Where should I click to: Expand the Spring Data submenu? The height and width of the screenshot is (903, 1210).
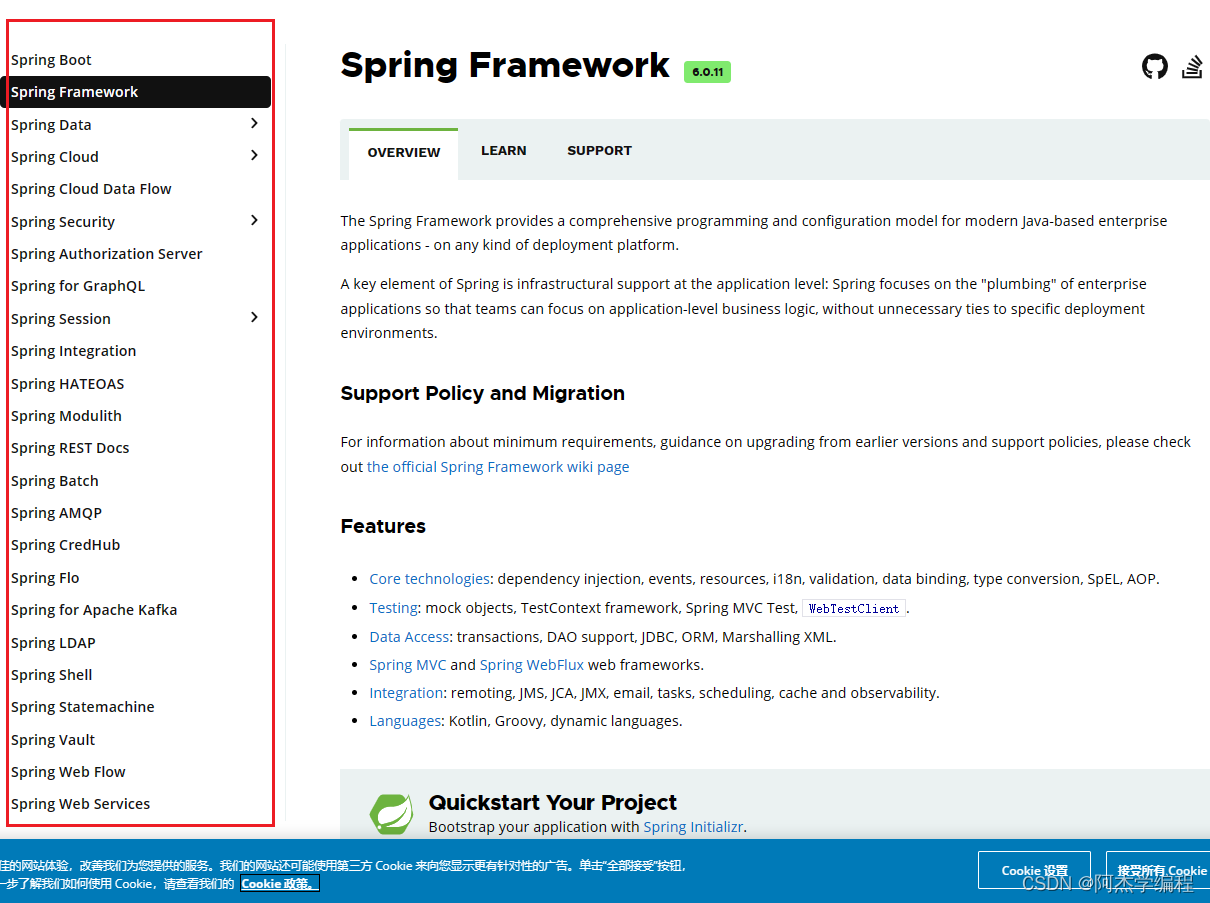click(254, 124)
